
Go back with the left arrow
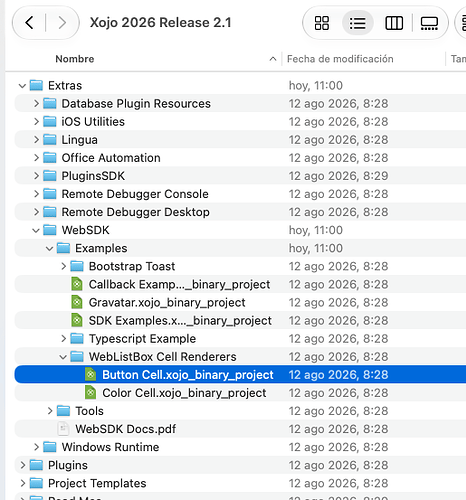click(29, 23)
